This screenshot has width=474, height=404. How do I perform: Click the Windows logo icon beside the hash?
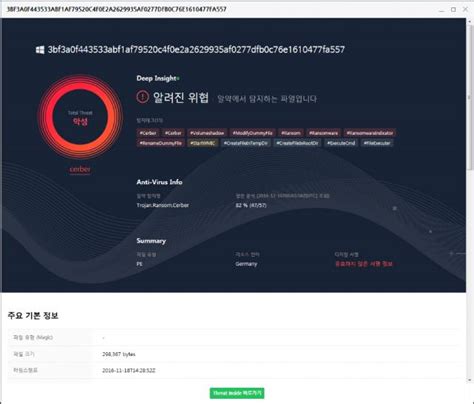pyautogui.click(x=40, y=50)
